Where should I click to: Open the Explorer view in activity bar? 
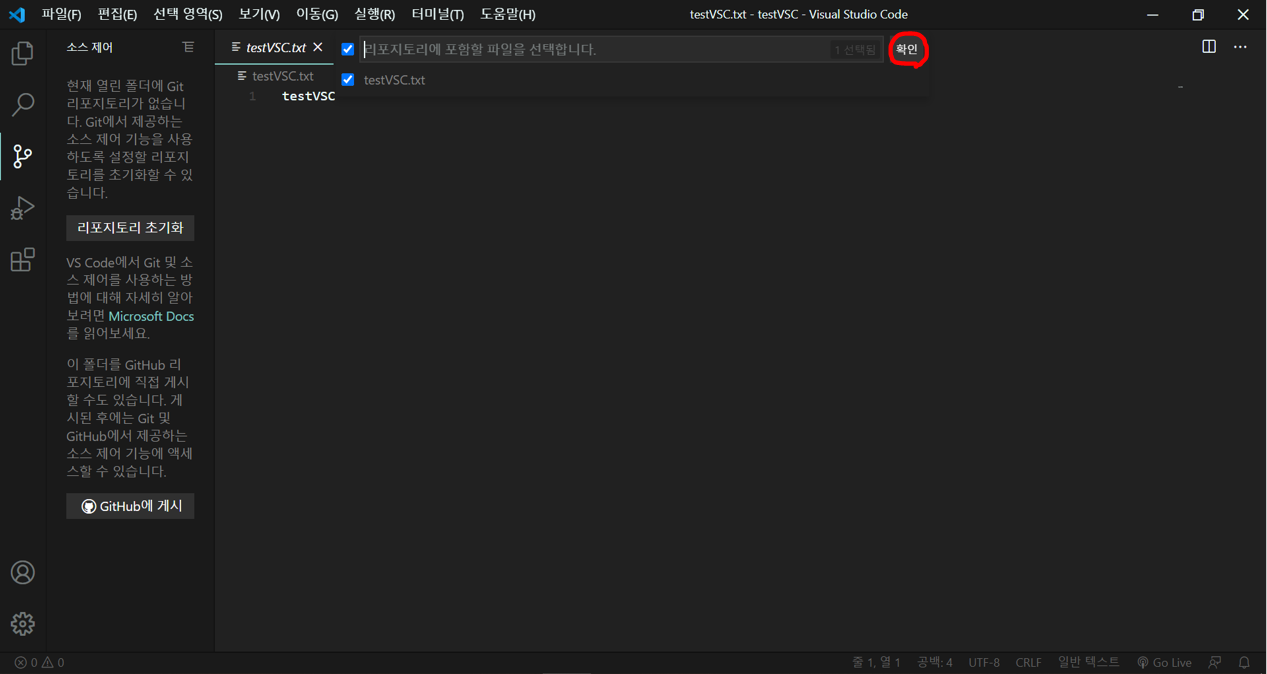tap(22, 53)
